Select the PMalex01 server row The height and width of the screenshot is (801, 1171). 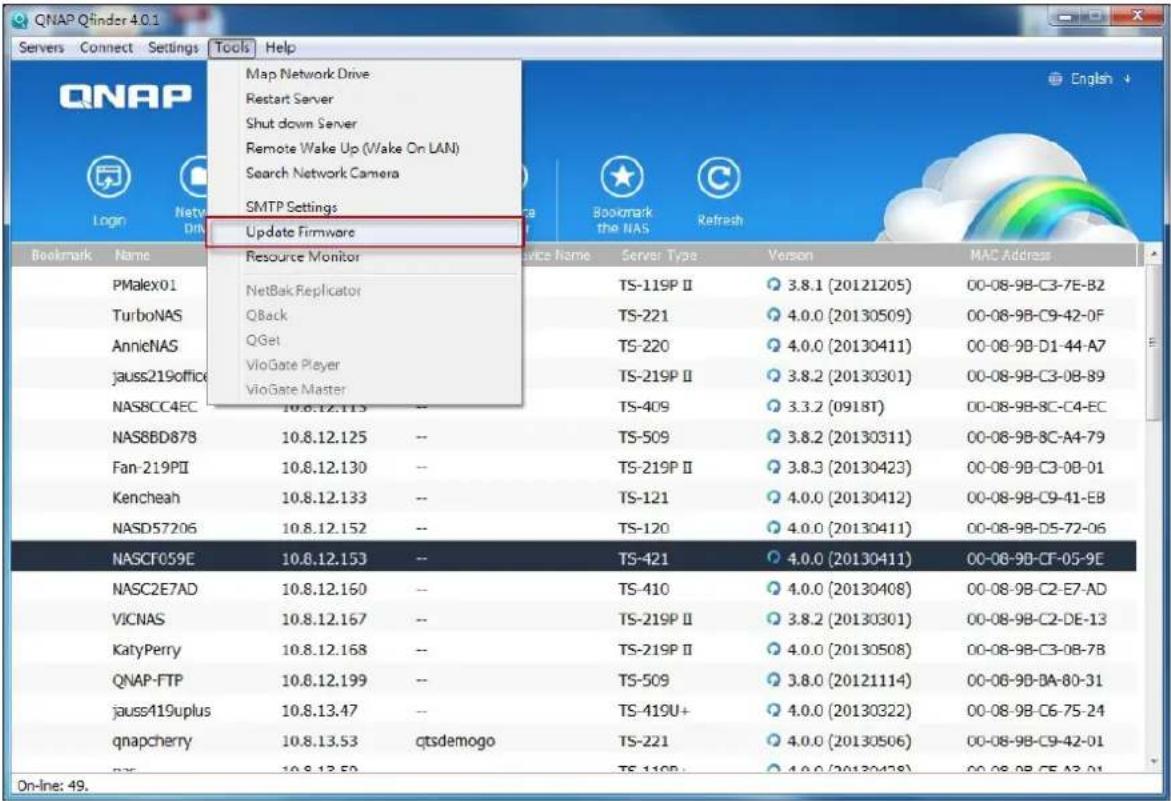[x=574, y=284]
